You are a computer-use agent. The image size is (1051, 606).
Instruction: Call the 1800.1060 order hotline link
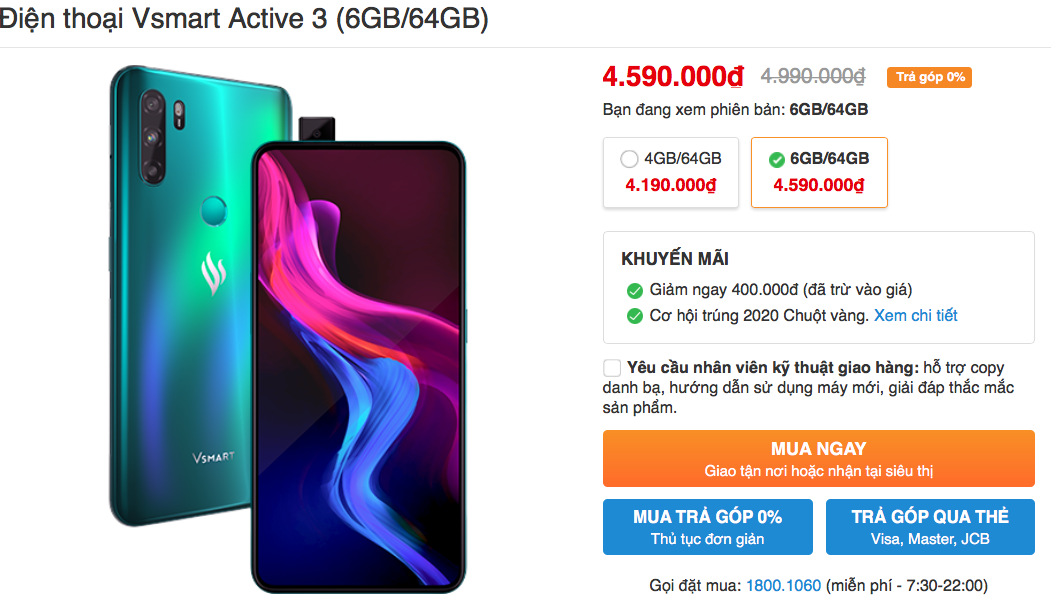tap(783, 585)
